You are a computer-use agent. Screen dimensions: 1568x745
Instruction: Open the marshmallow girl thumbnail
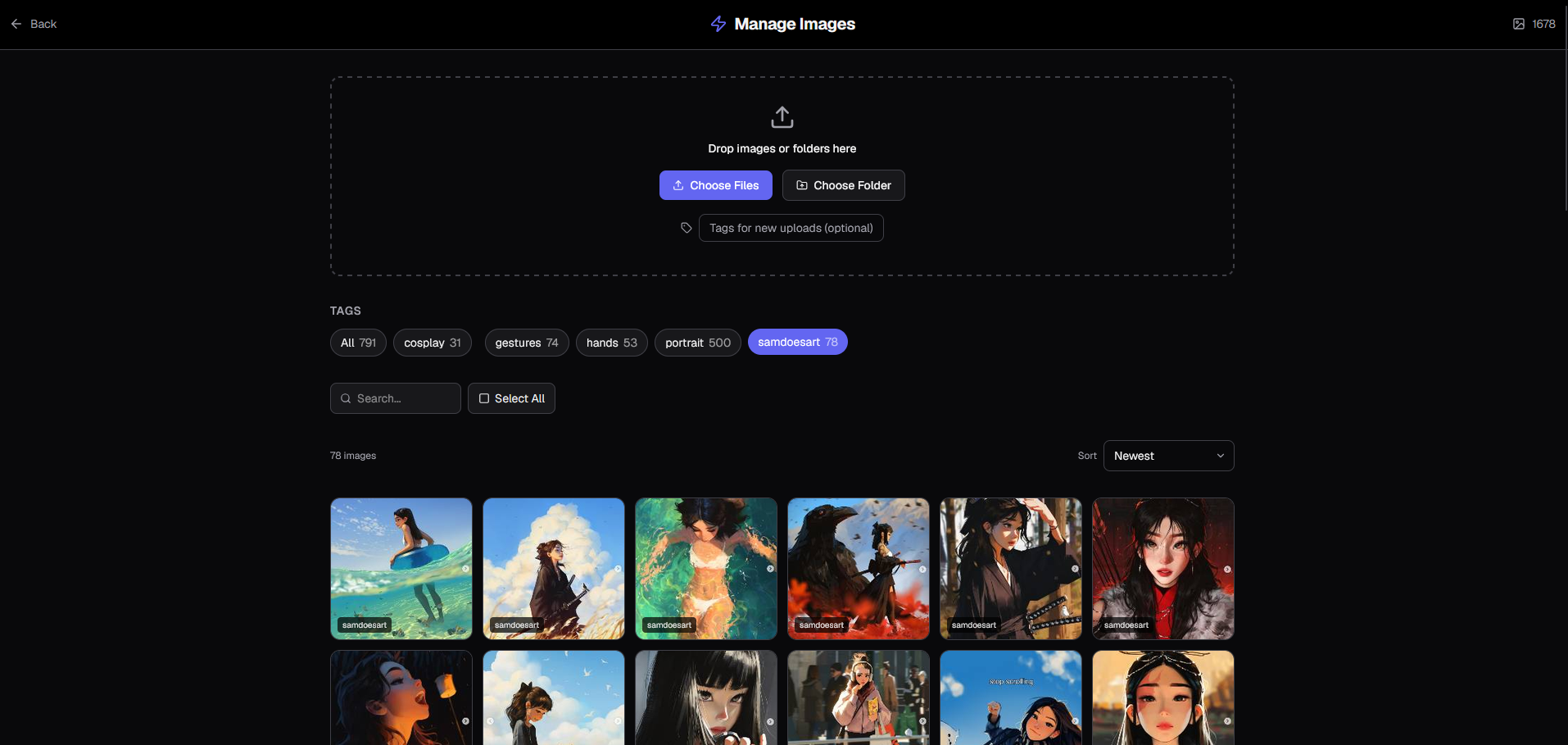pyautogui.click(x=401, y=697)
